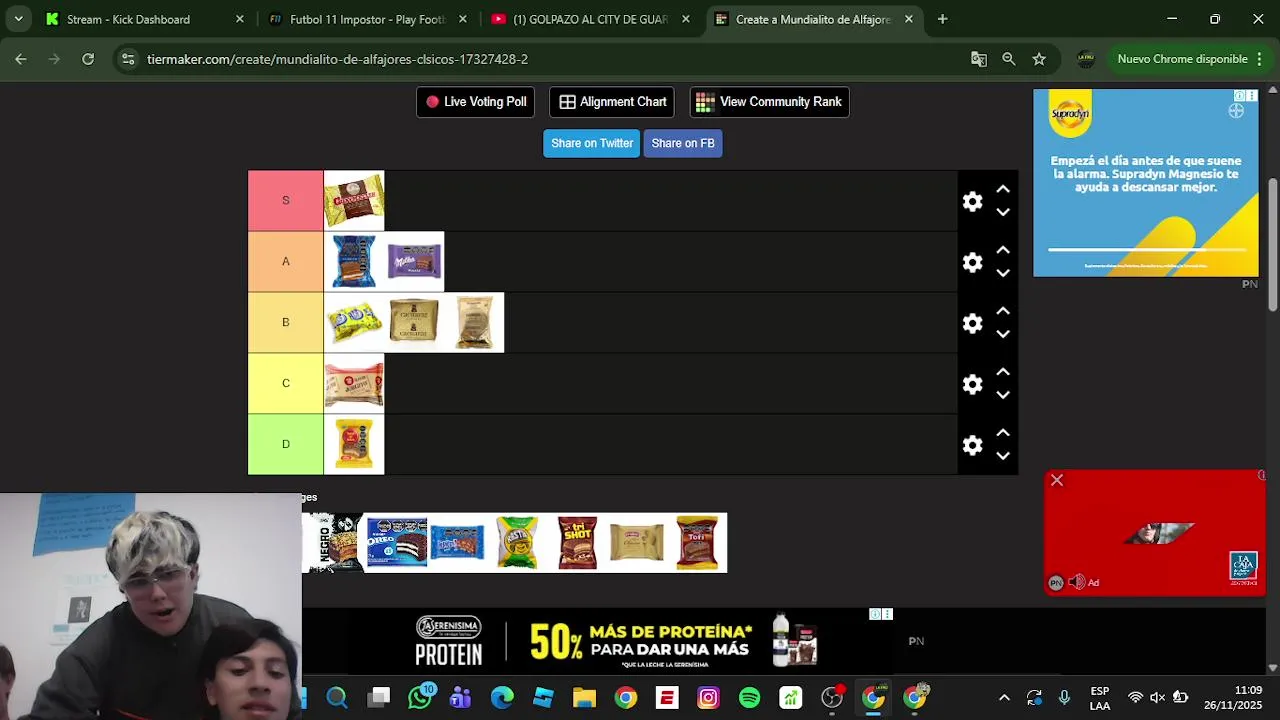
Task: Move the B tier row down with its arrow
Action: tap(1003, 334)
